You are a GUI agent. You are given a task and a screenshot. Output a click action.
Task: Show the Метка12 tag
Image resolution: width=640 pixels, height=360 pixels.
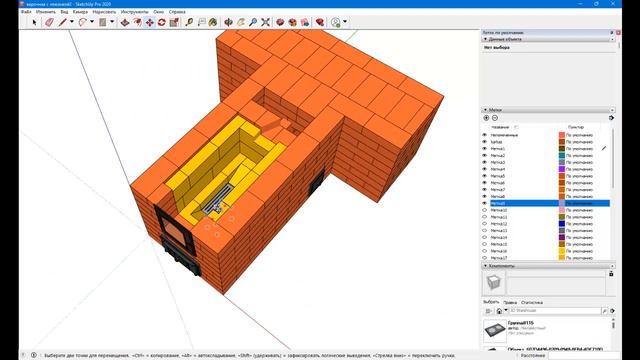pyautogui.click(x=485, y=224)
